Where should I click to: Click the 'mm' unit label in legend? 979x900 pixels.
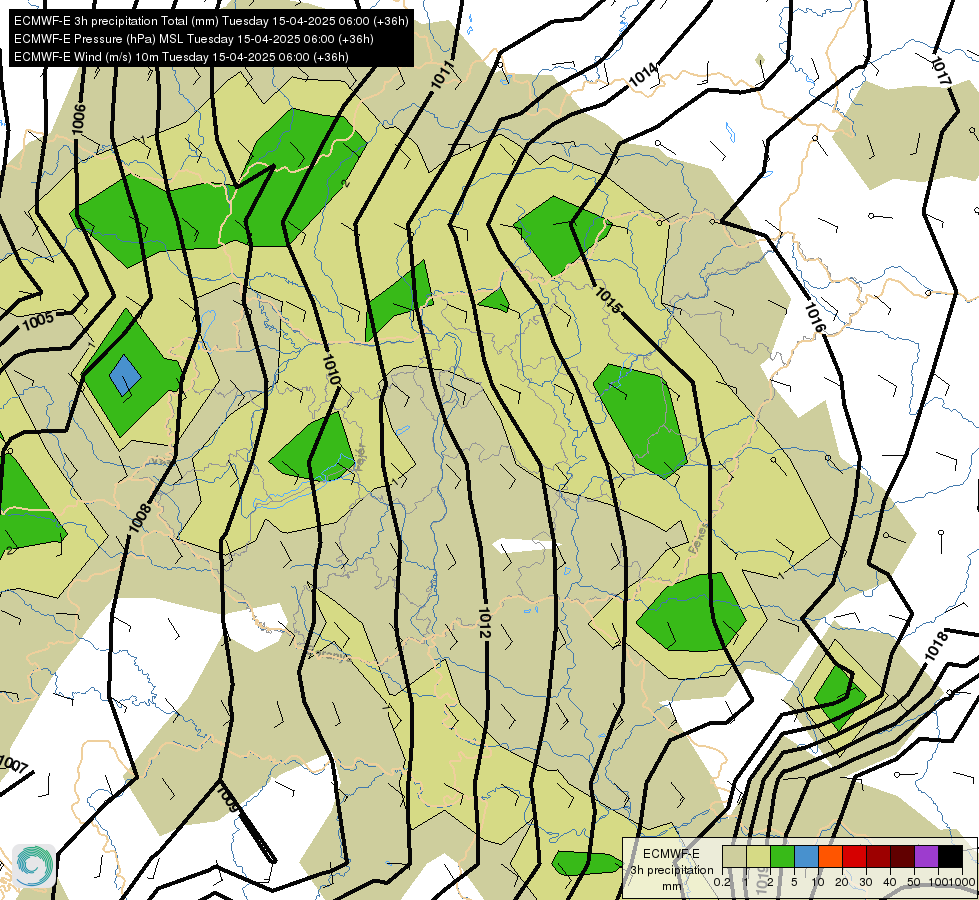672,886
